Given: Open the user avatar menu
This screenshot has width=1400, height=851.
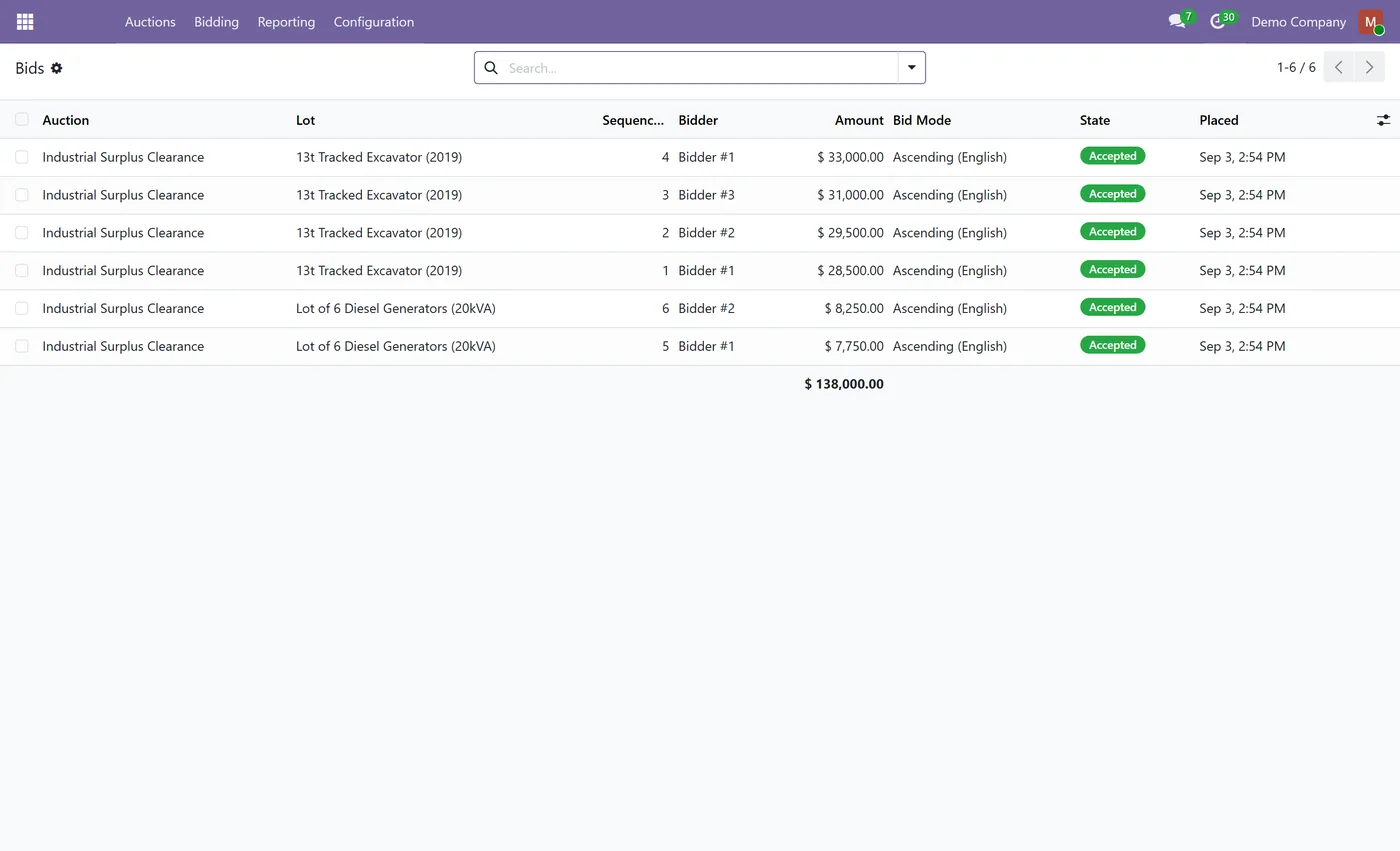Looking at the screenshot, I should (1371, 22).
